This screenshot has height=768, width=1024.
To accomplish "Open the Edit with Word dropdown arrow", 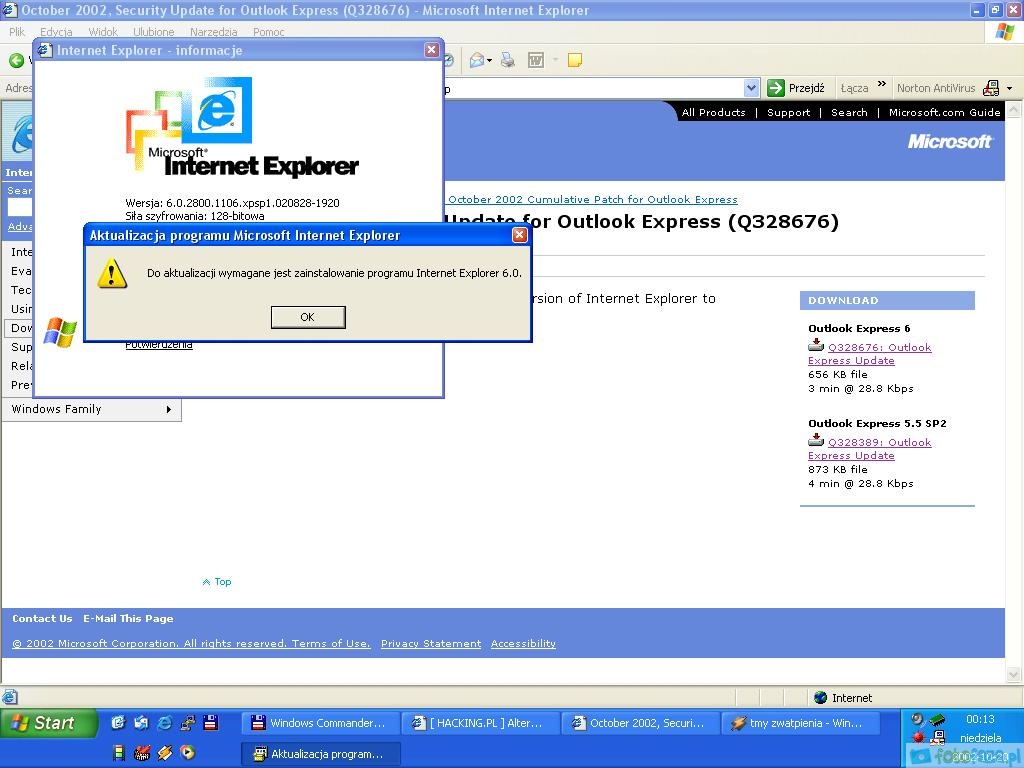I will coord(555,60).
